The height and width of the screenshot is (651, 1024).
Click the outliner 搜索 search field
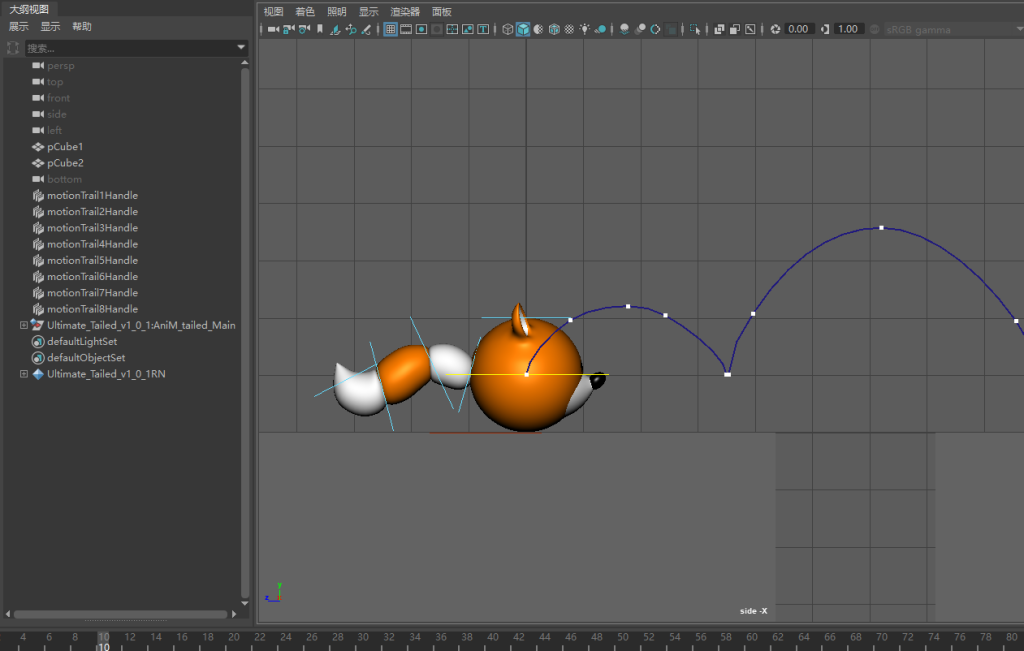point(130,48)
